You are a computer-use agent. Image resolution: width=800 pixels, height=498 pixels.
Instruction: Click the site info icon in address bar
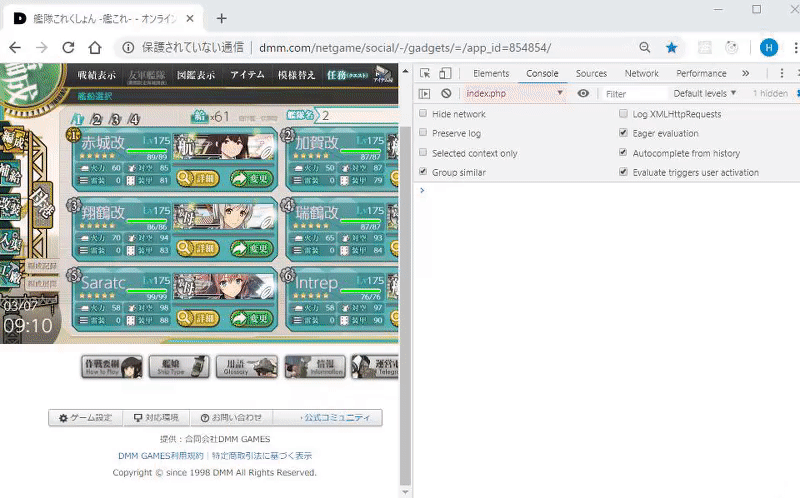click(128, 47)
